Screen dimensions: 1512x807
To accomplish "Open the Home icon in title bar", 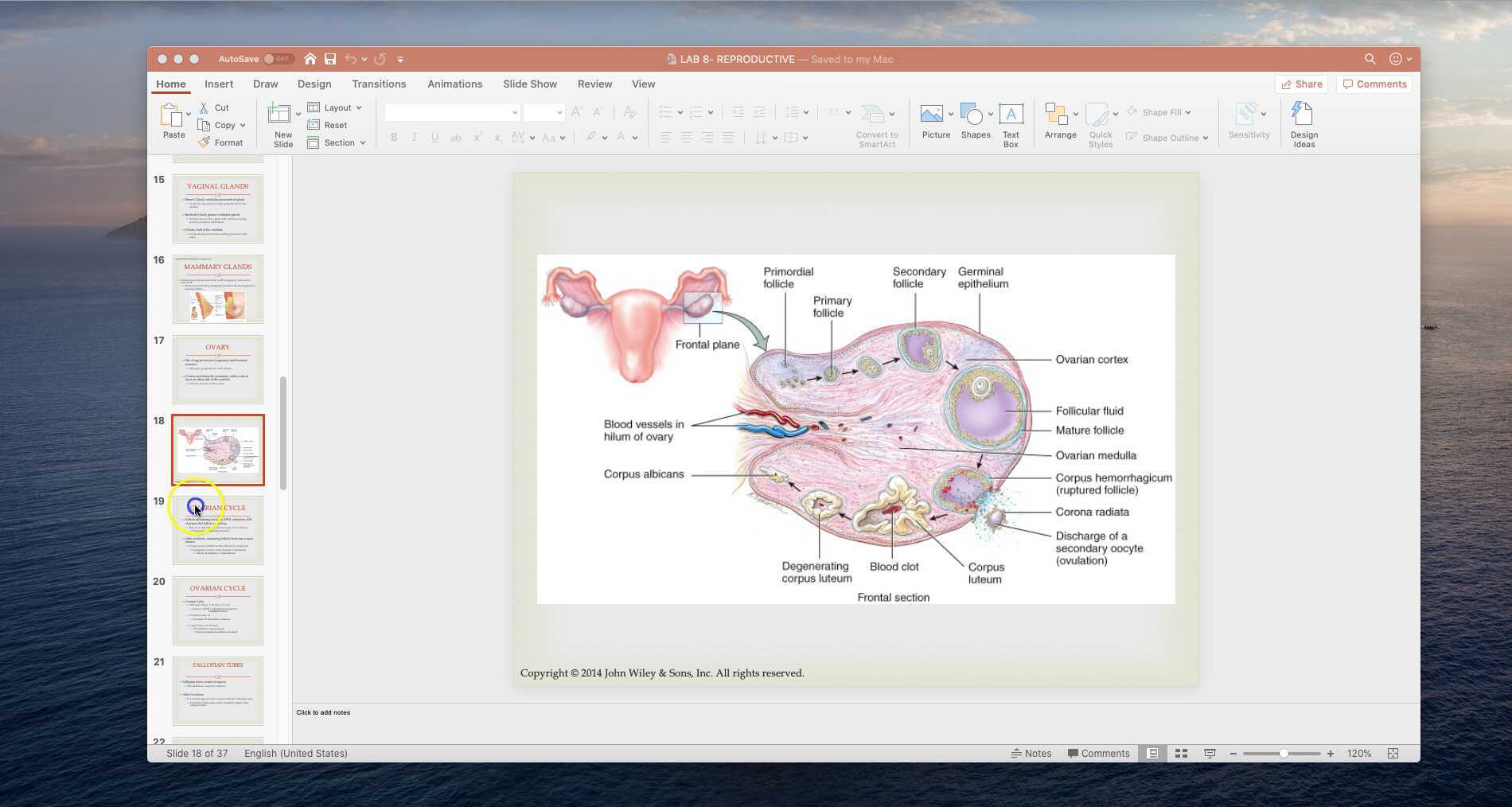I will click(310, 59).
